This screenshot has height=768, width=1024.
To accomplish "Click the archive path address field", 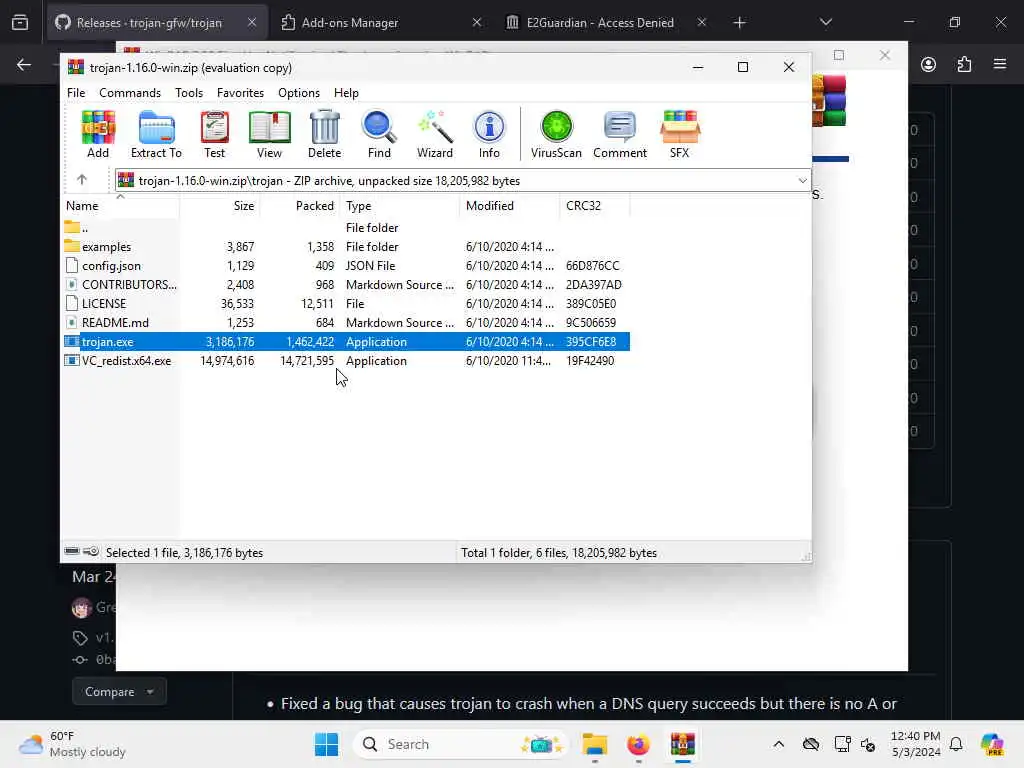I will tap(462, 180).
